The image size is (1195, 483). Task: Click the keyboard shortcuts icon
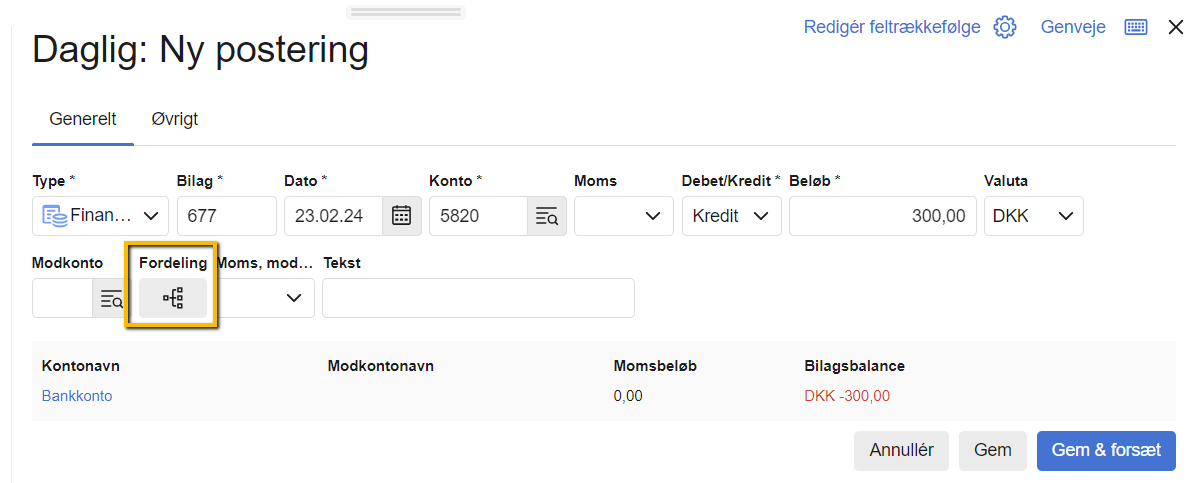click(1135, 27)
